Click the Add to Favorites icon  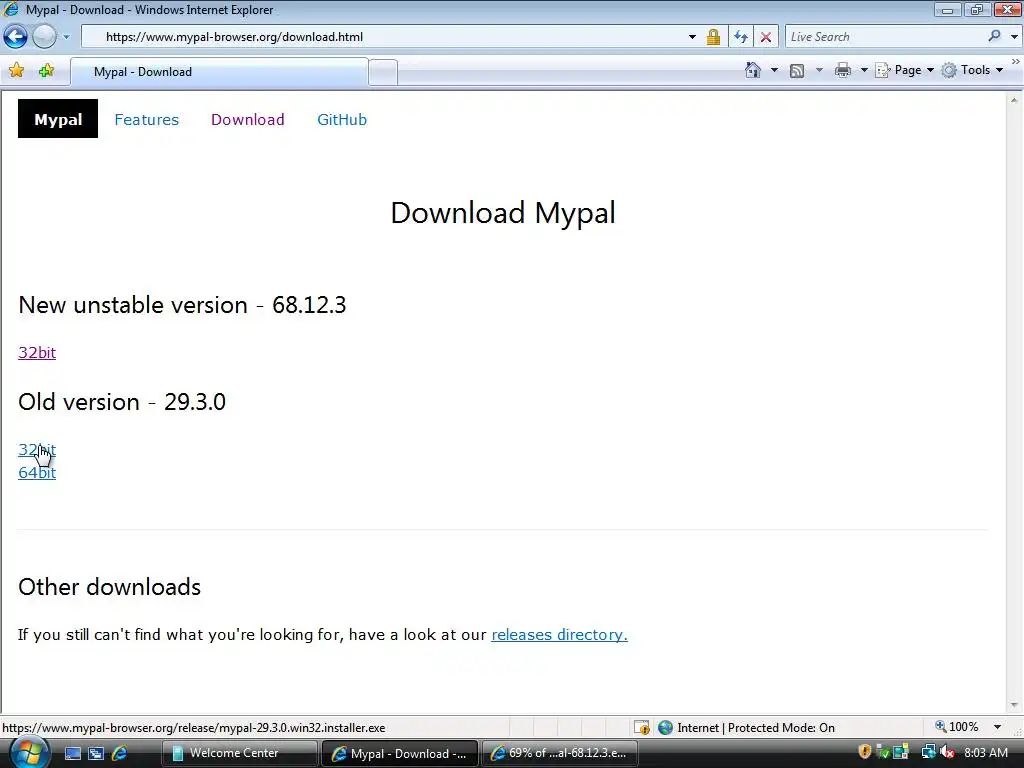pyautogui.click(x=46, y=71)
